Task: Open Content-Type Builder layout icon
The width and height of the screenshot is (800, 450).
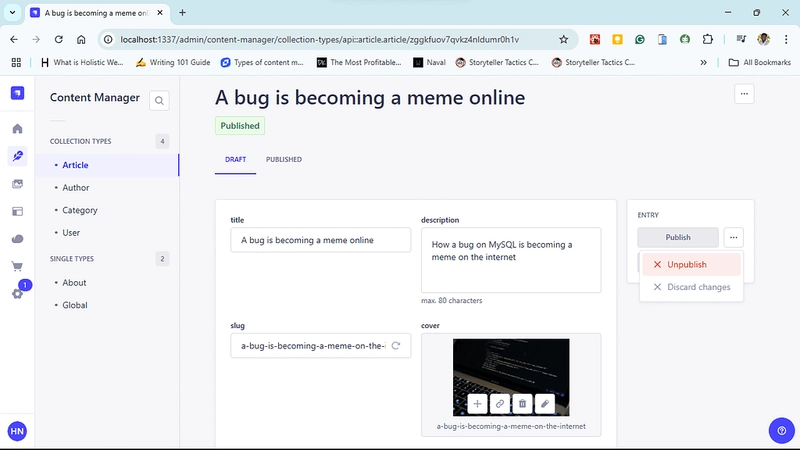Action: tap(17, 211)
